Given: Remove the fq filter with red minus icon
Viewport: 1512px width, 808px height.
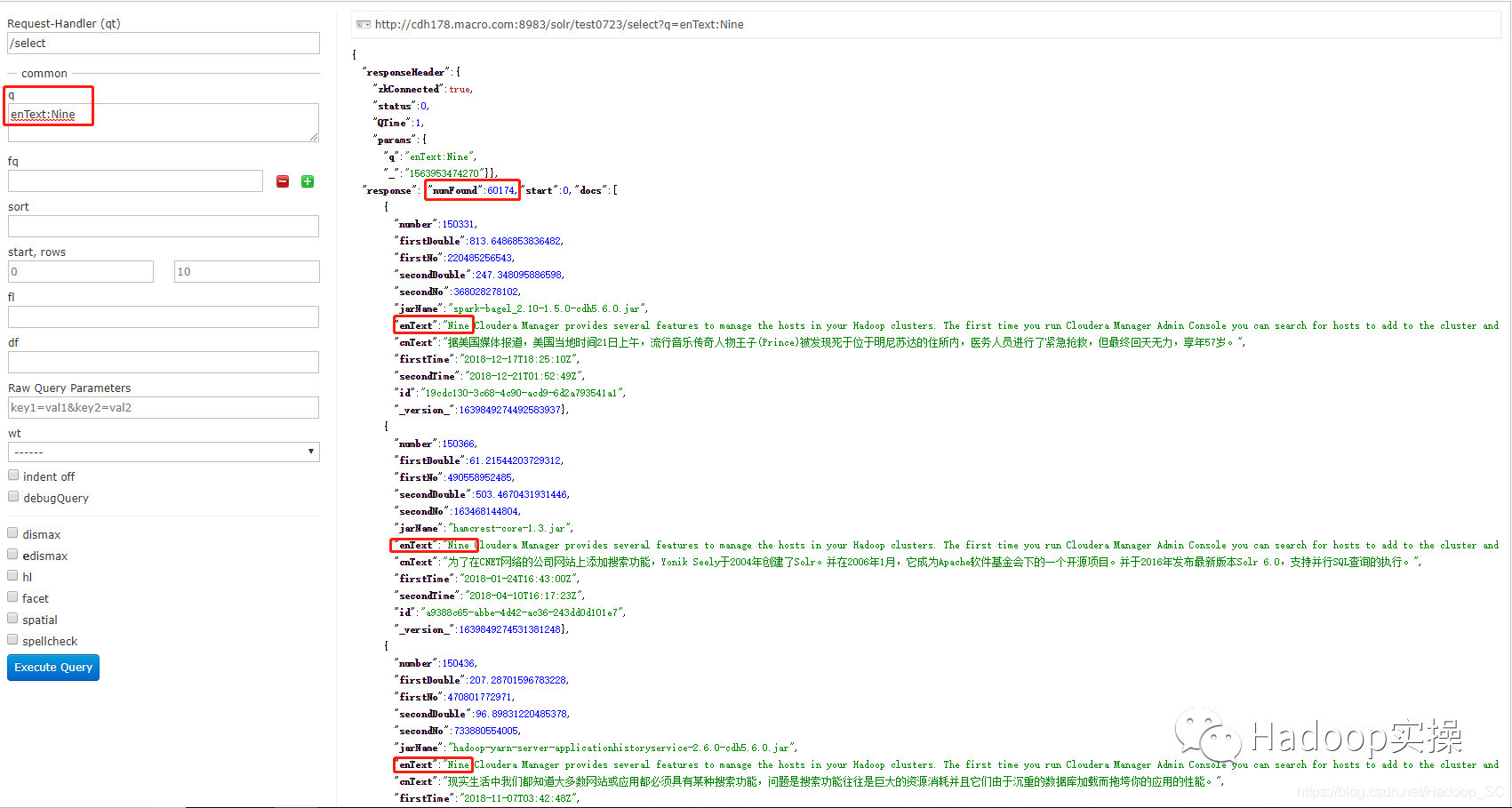Looking at the screenshot, I should point(283,181).
